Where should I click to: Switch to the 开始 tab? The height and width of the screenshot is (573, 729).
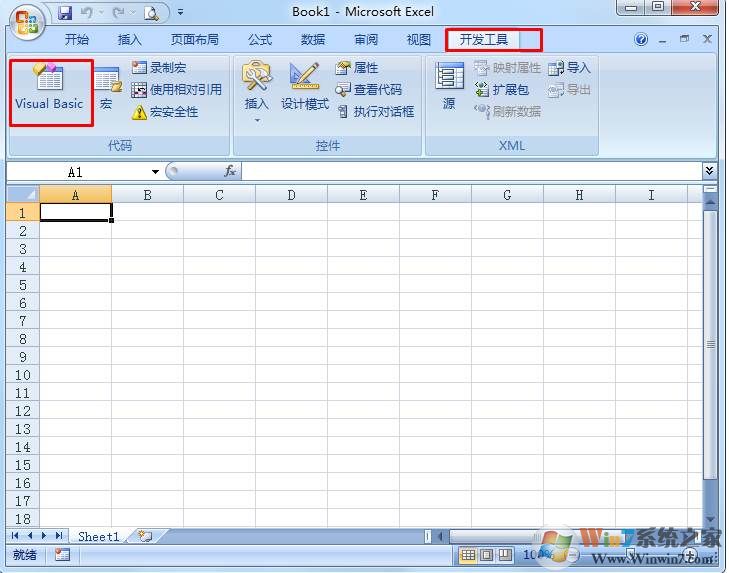pos(77,40)
